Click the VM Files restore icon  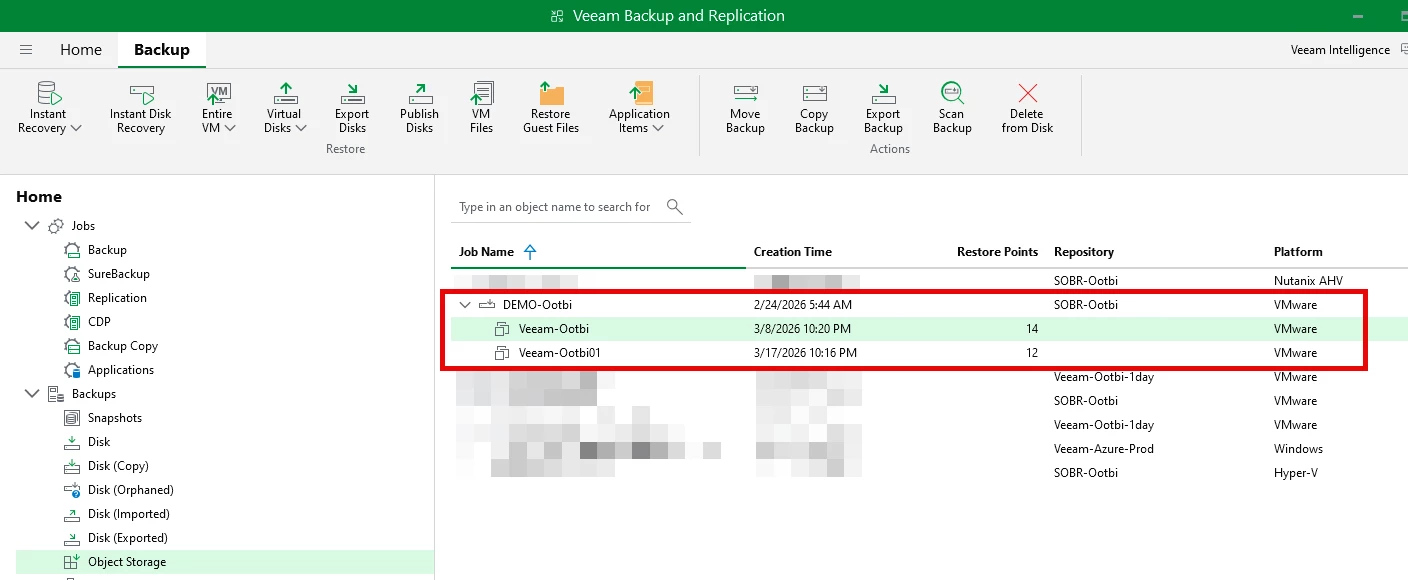(x=481, y=95)
